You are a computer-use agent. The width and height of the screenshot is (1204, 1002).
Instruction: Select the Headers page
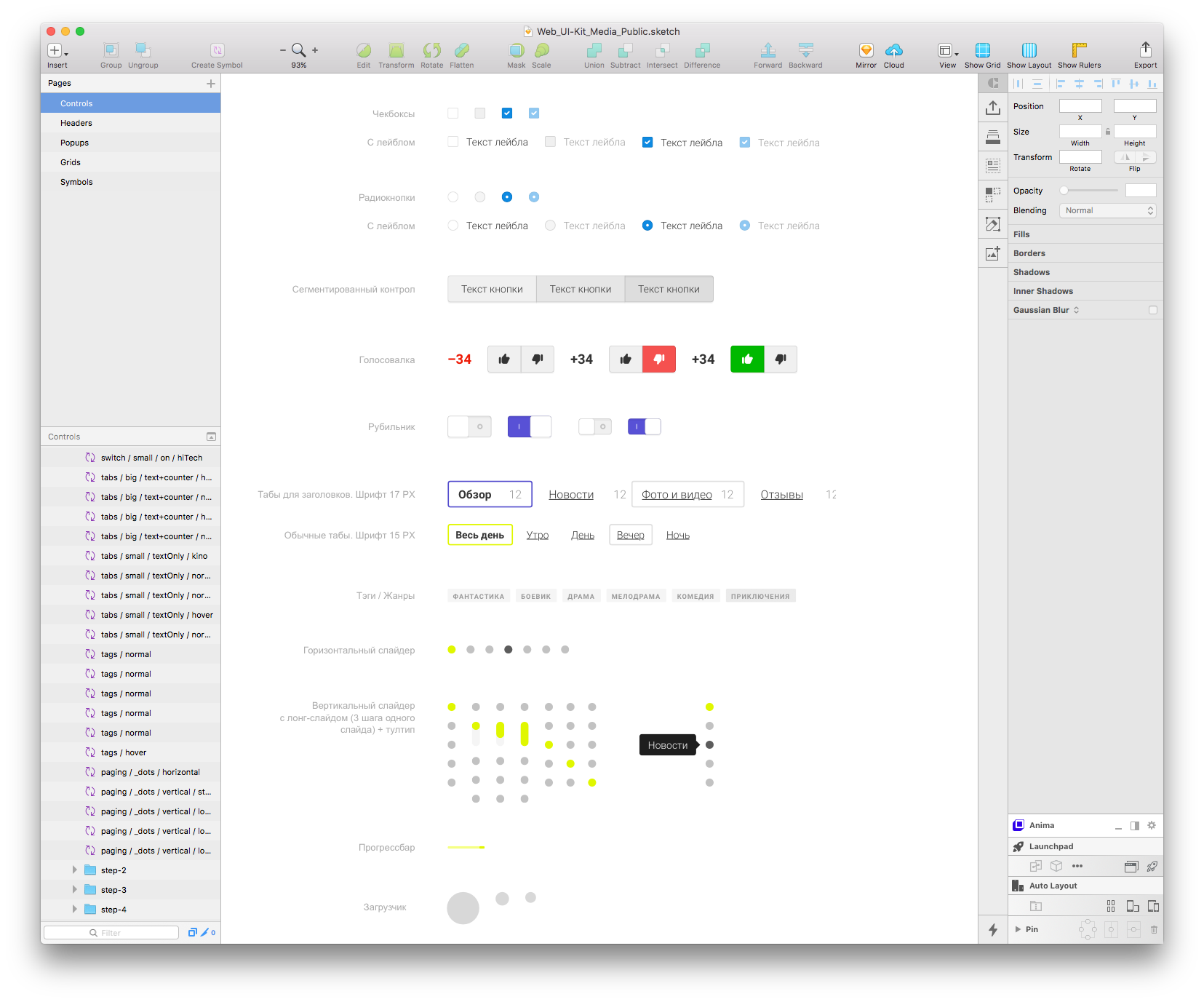coord(130,123)
